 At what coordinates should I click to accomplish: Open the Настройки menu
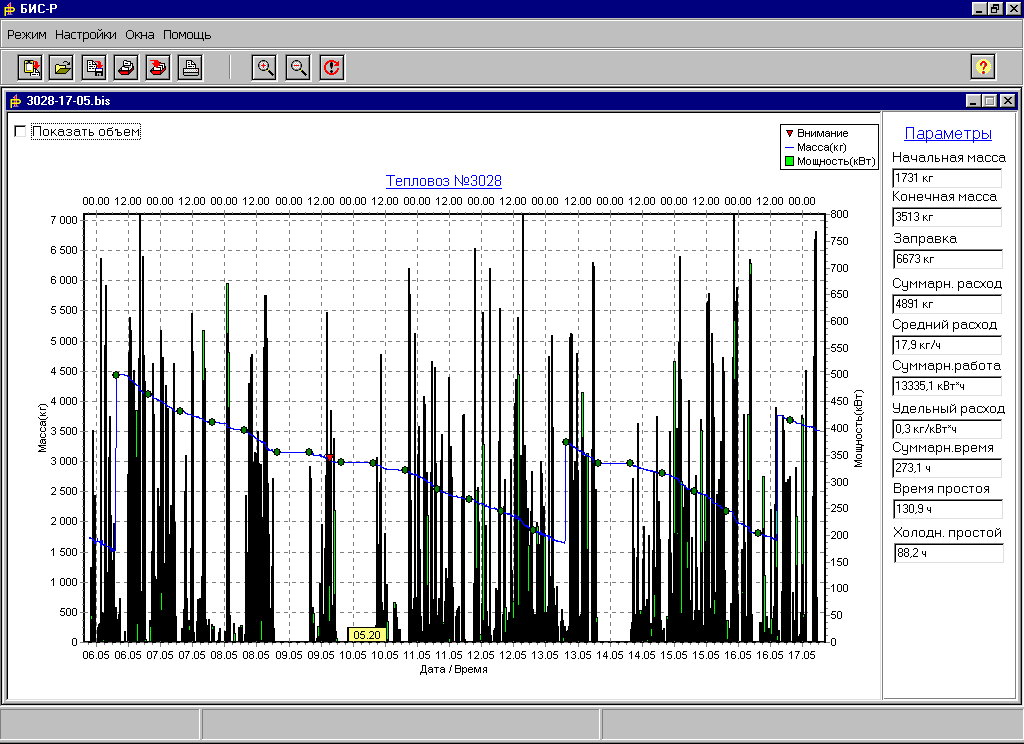point(86,35)
